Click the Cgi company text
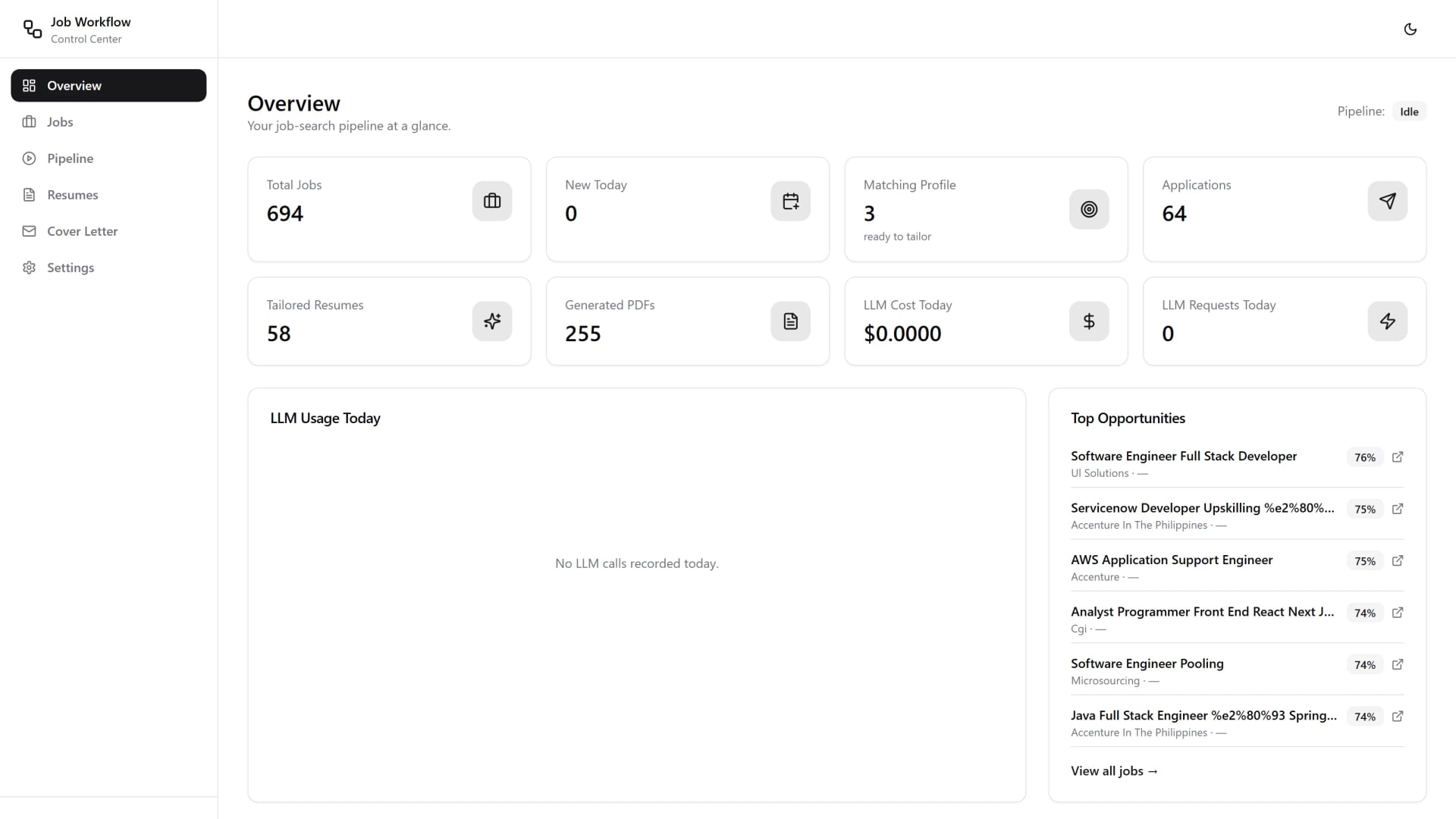 [1078, 629]
